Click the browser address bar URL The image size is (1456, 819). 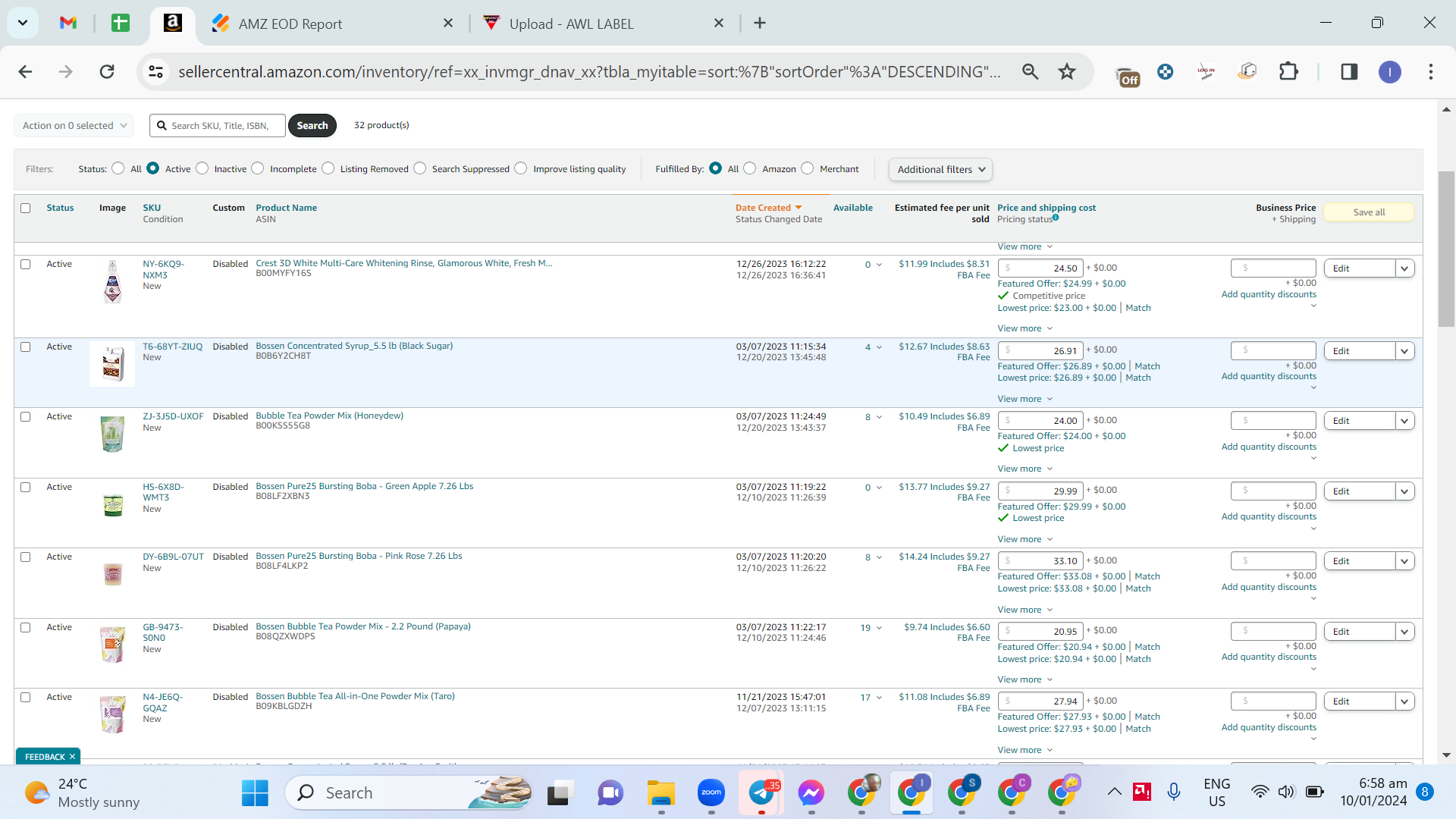click(x=589, y=71)
